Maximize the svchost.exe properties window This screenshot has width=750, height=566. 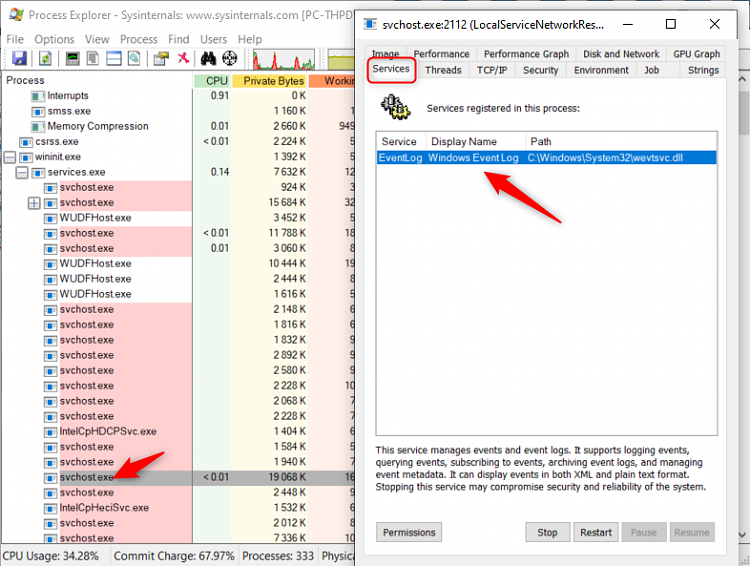coord(671,24)
